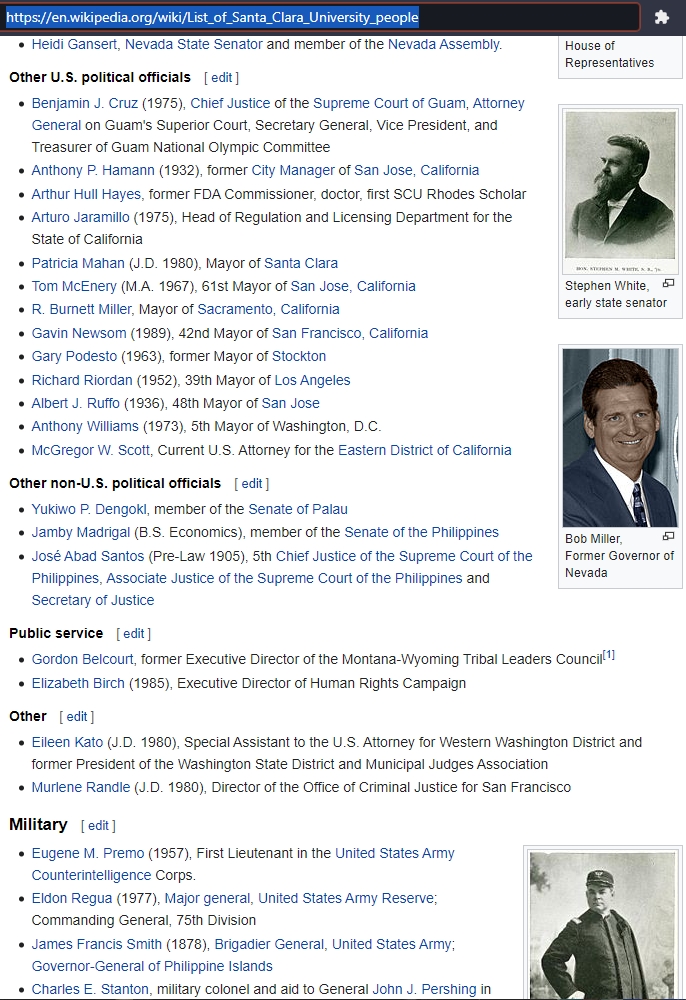Edit the Other non-U.S. political officials section
Screen dimensions: 686x1000
(252, 484)
